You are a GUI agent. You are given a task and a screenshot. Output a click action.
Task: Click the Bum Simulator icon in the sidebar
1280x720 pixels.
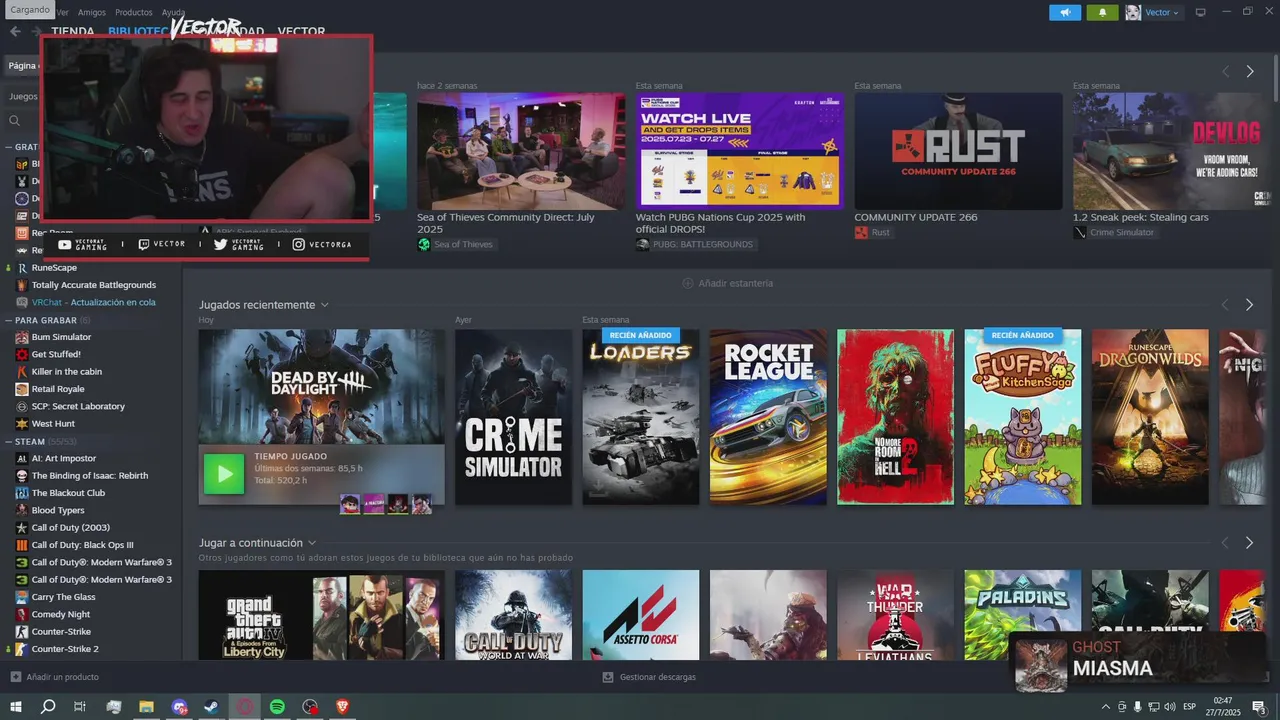tap(22, 337)
